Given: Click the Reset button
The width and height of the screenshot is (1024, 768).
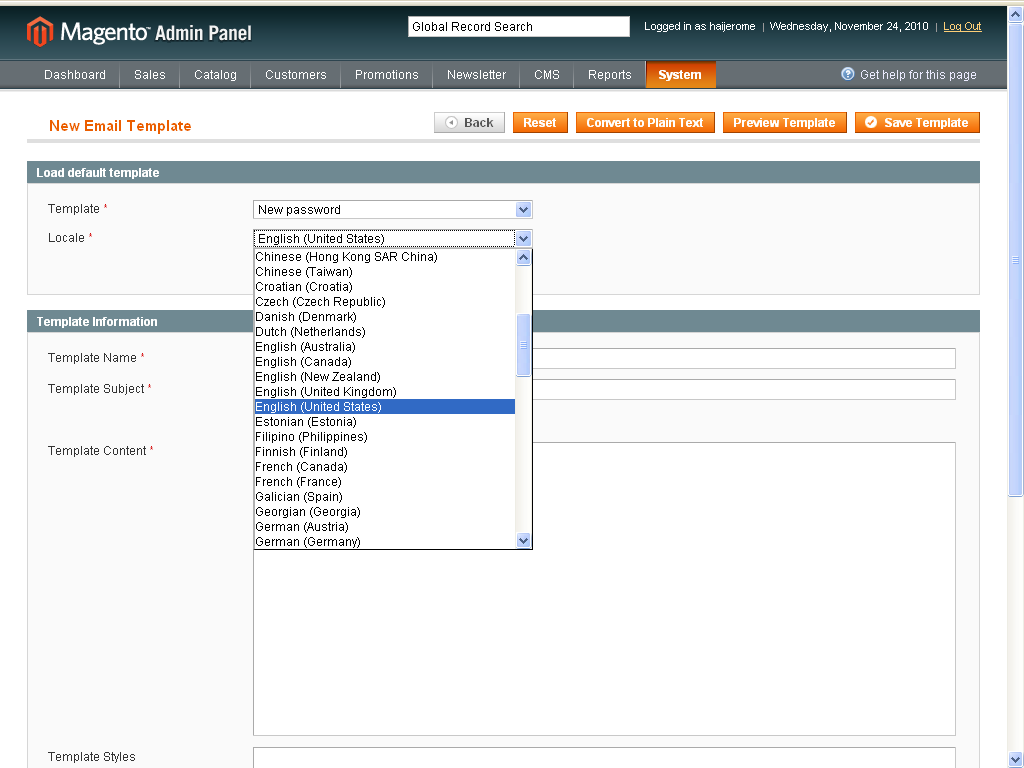Looking at the screenshot, I should coord(540,122).
